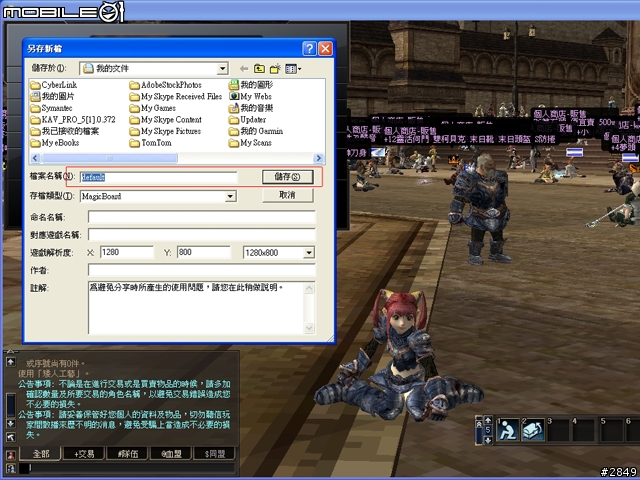Viewport: 640px width, 480px height.
Task: Click the 作者 author field
Action: click(x=202, y=270)
